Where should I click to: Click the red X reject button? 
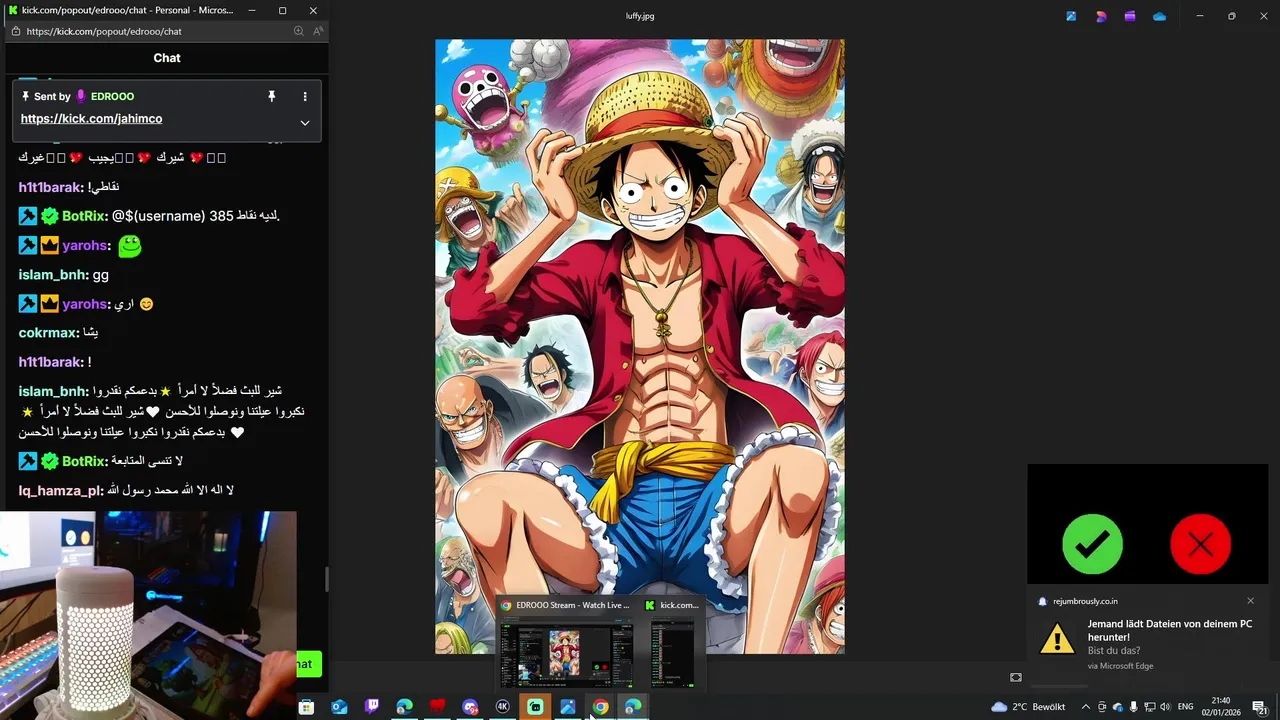[x=1200, y=544]
